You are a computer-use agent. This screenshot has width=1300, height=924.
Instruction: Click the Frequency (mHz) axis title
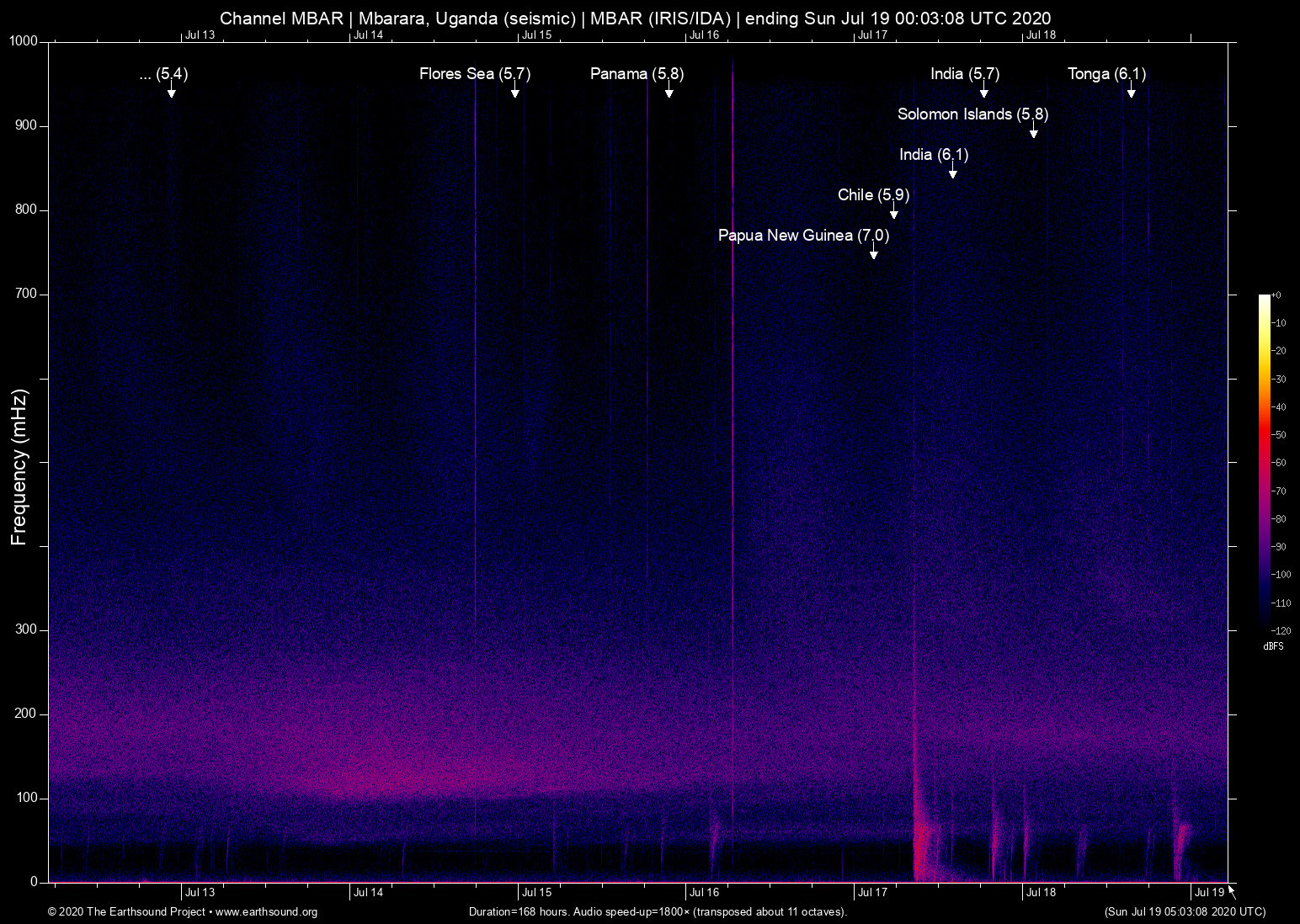pyautogui.click(x=19, y=467)
